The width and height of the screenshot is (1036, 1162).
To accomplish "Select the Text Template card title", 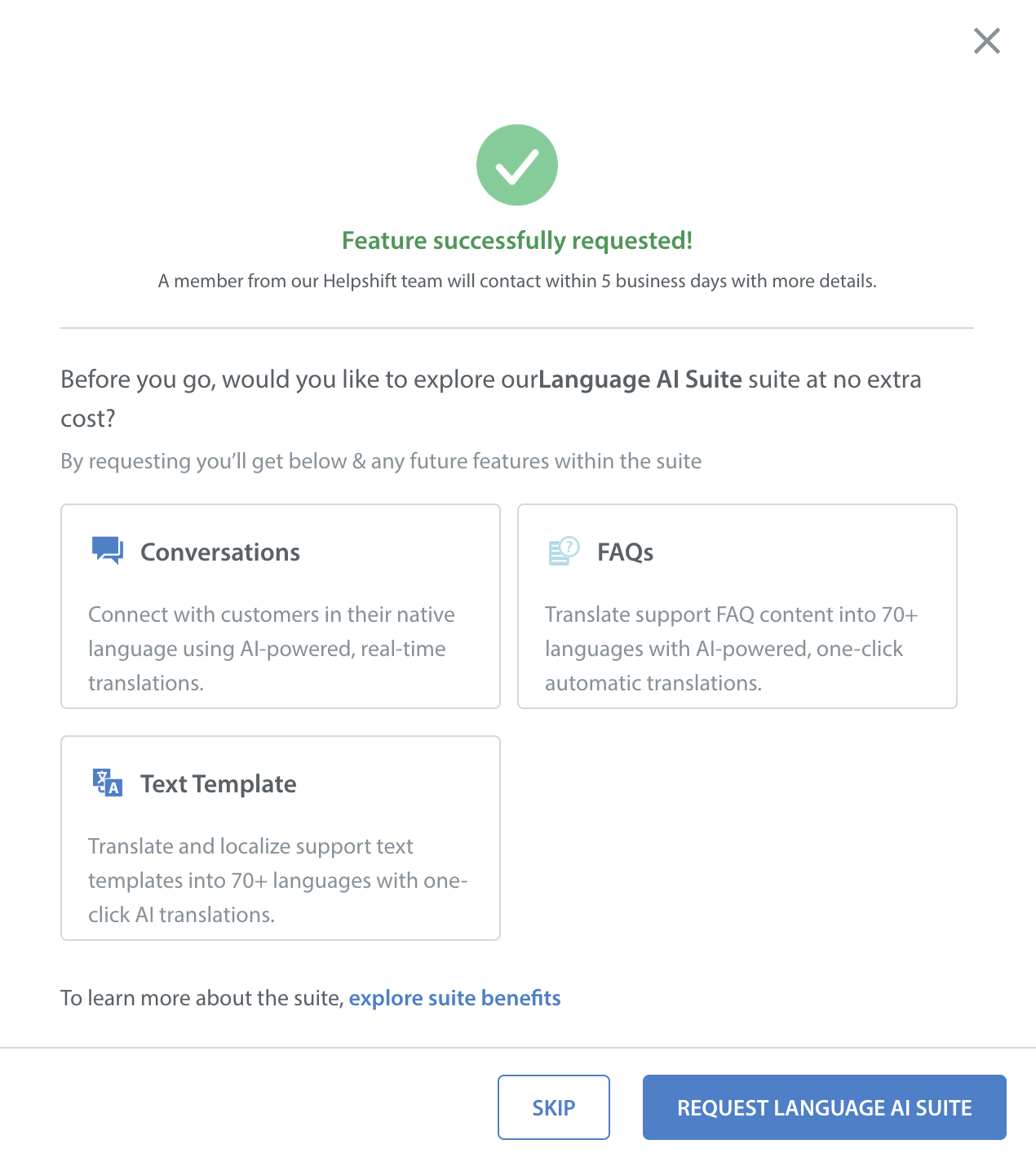I will click(218, 784).
